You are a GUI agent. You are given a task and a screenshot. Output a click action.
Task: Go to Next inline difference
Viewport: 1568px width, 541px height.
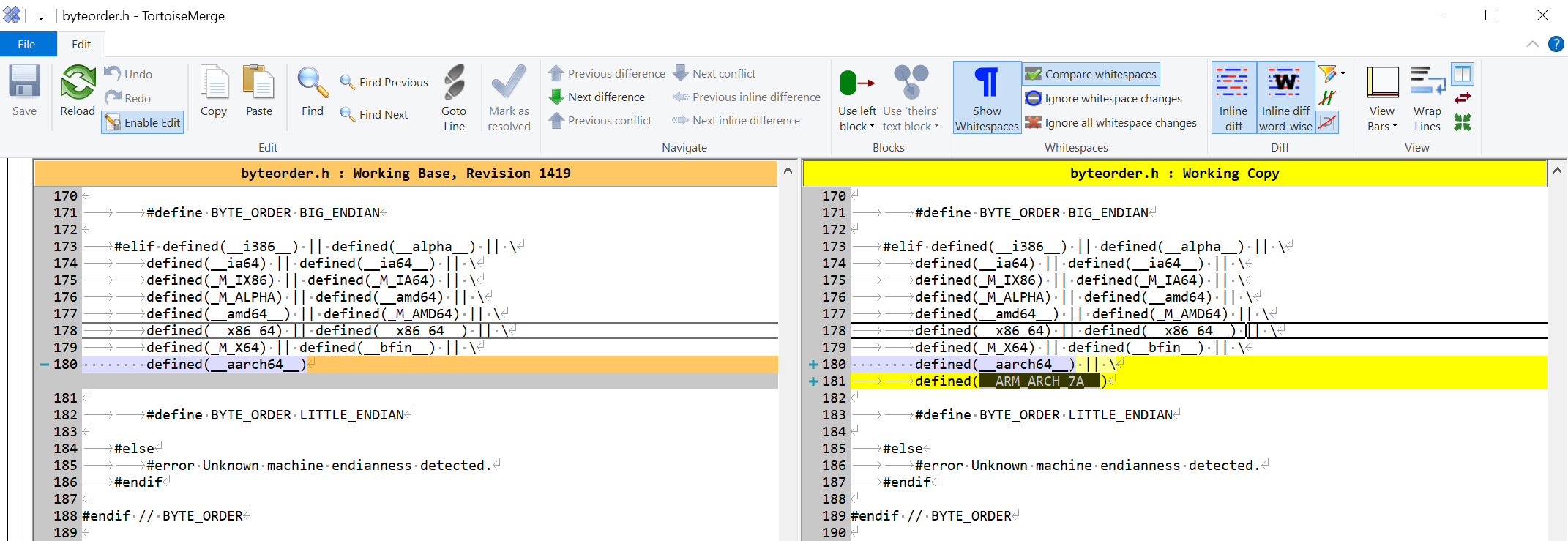[x=736, y=120]
